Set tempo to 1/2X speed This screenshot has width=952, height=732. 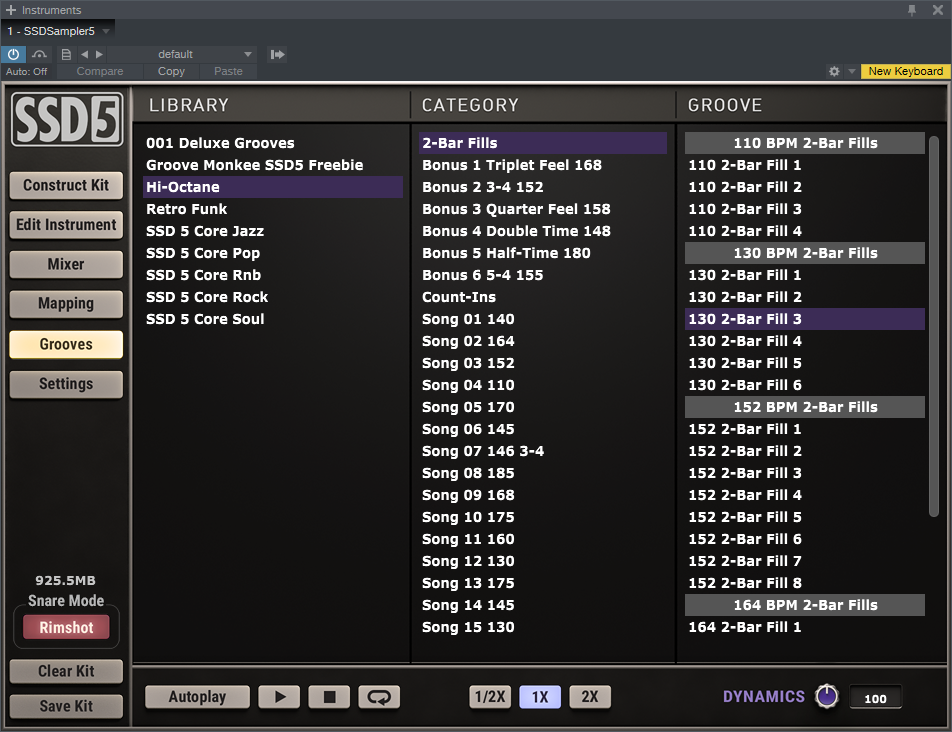pos(490,697)
